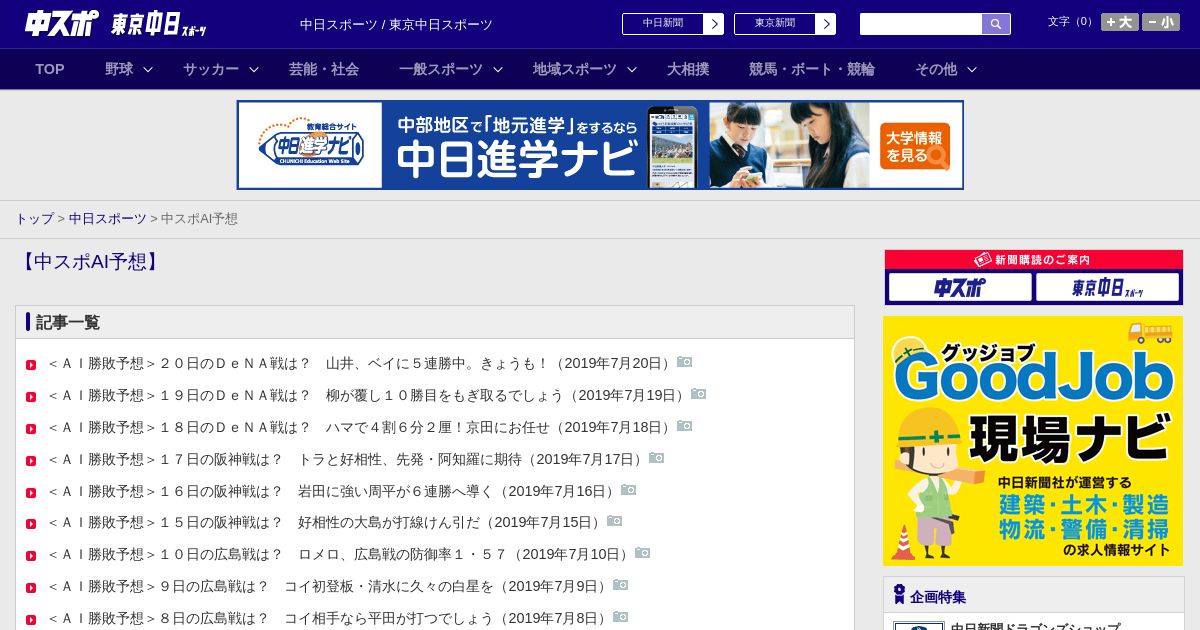Click the arrow beside 中日新聞
Screen dimensions: 1200x630
coord(714,24)
